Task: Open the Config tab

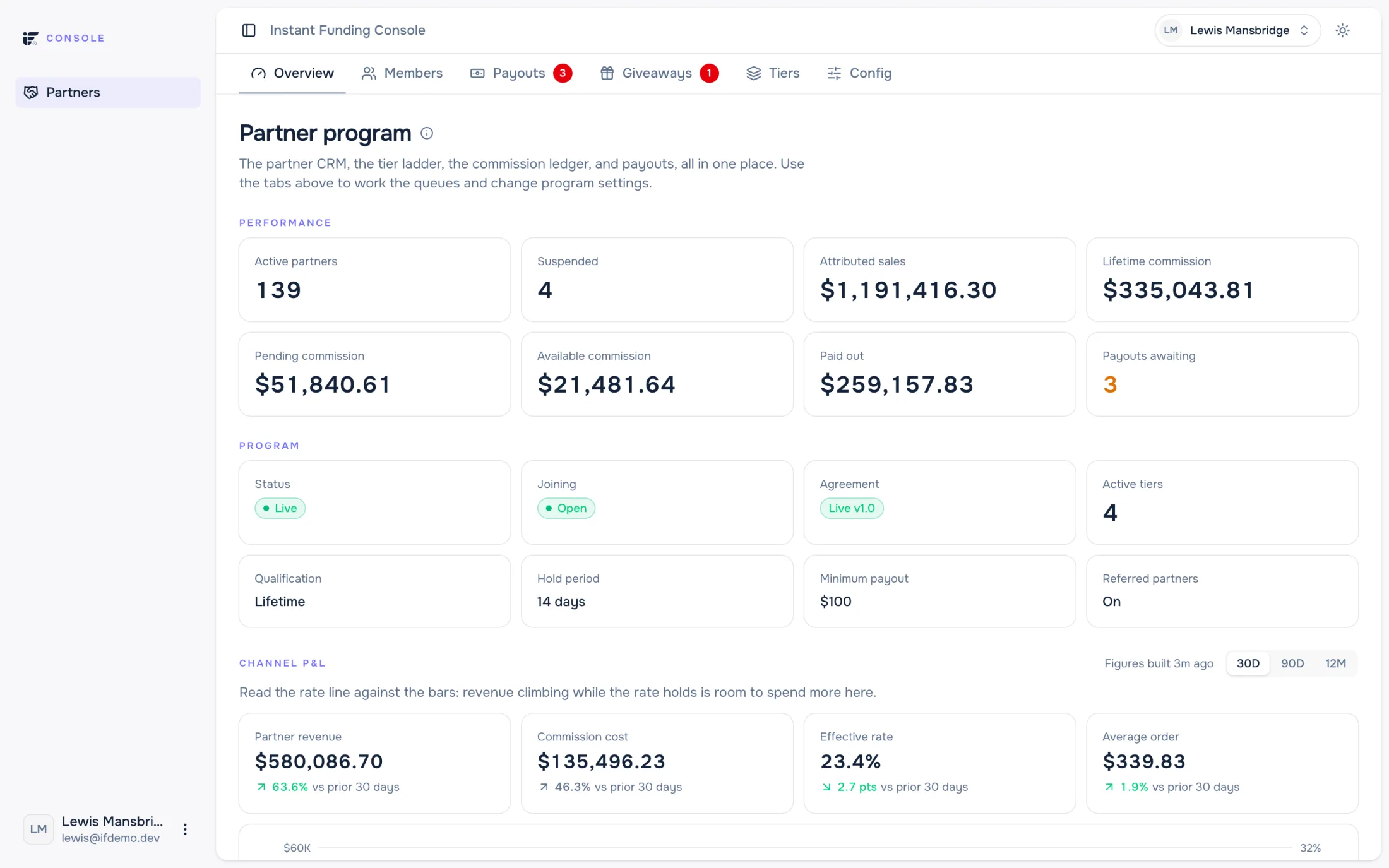Action: tap(859, 73)
